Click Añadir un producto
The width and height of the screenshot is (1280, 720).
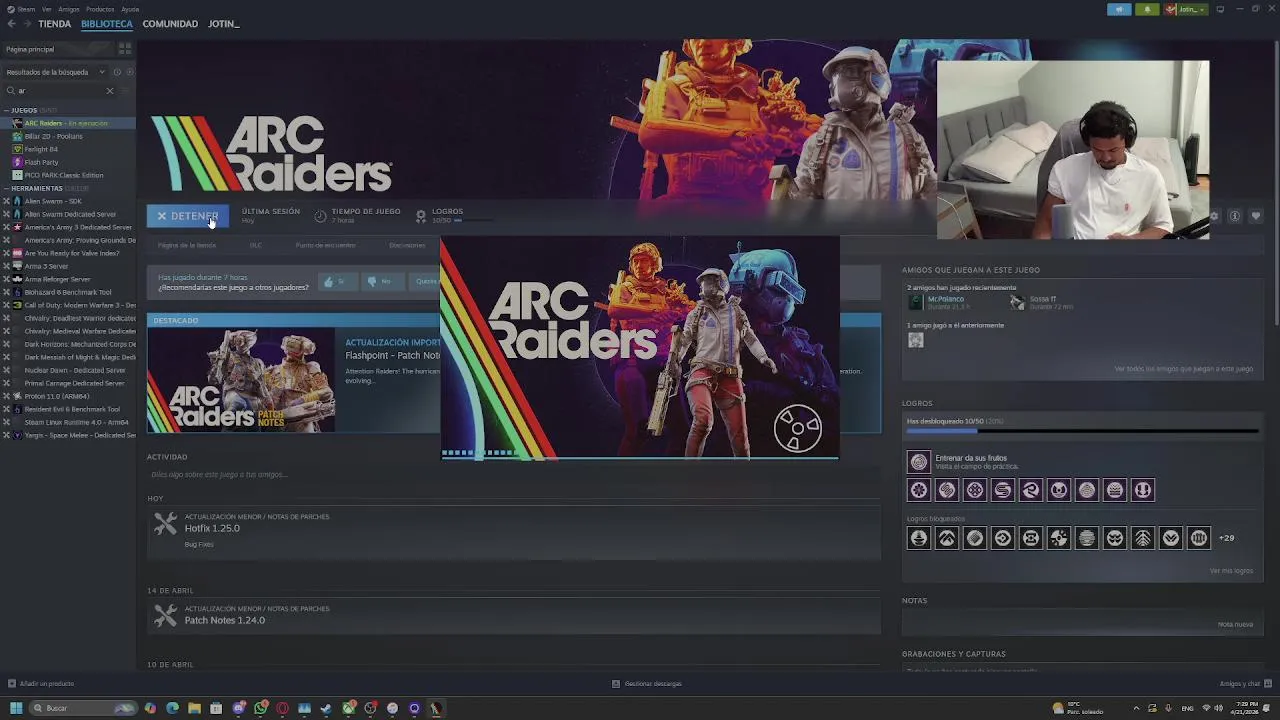[40, 684]
